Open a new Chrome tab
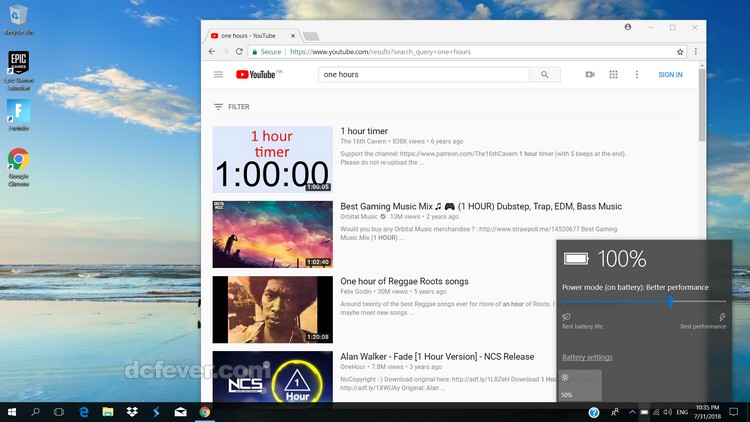750x422 pixels. click(x=311, y=36)
